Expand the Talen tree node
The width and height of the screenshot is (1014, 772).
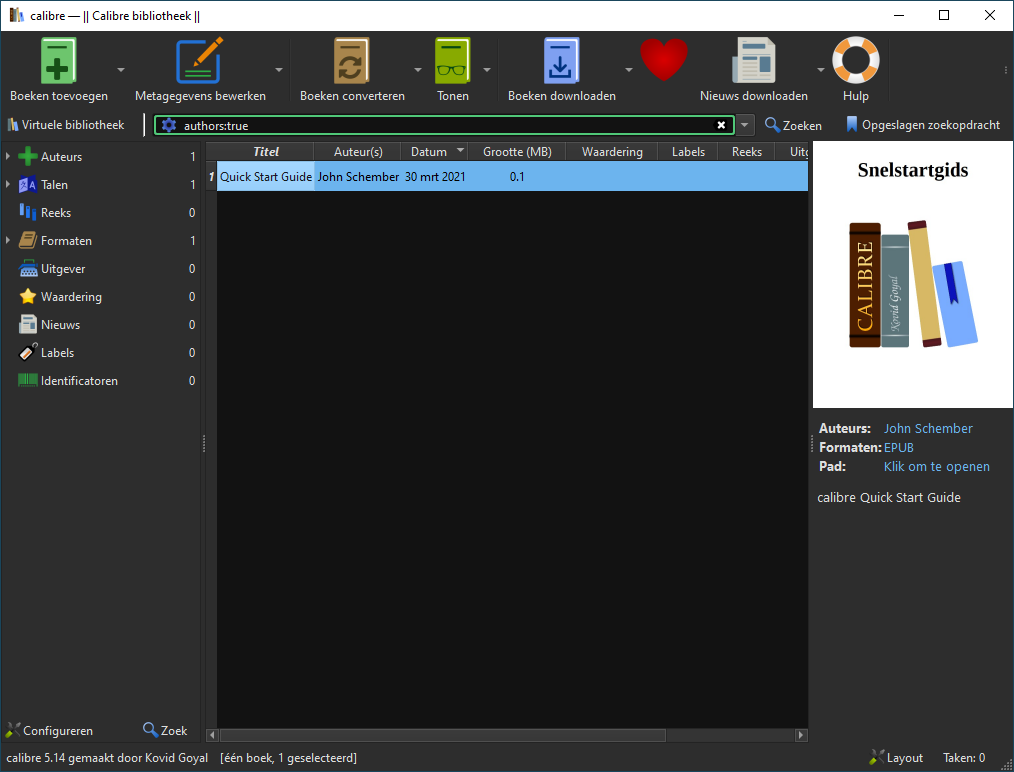tap(8, 184)
